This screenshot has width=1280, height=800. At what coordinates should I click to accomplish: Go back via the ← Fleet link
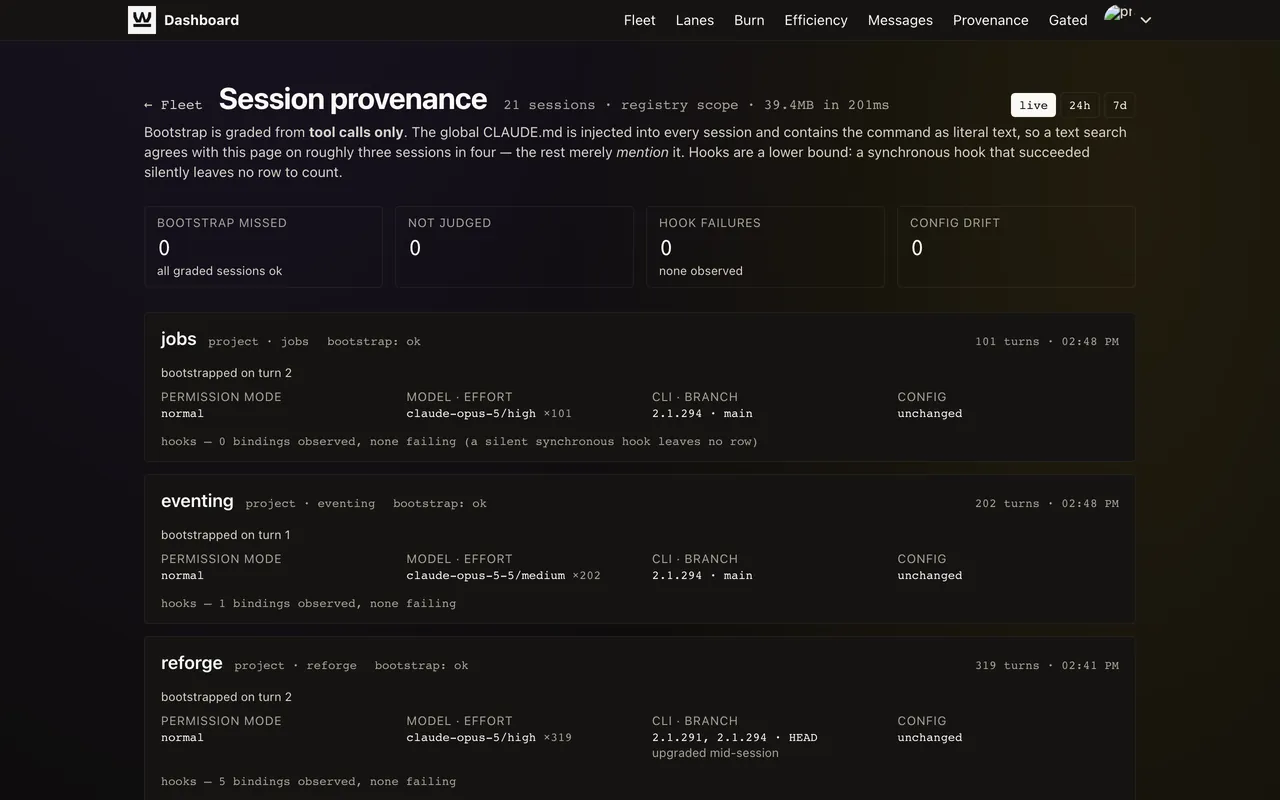[x=173, y=105]
